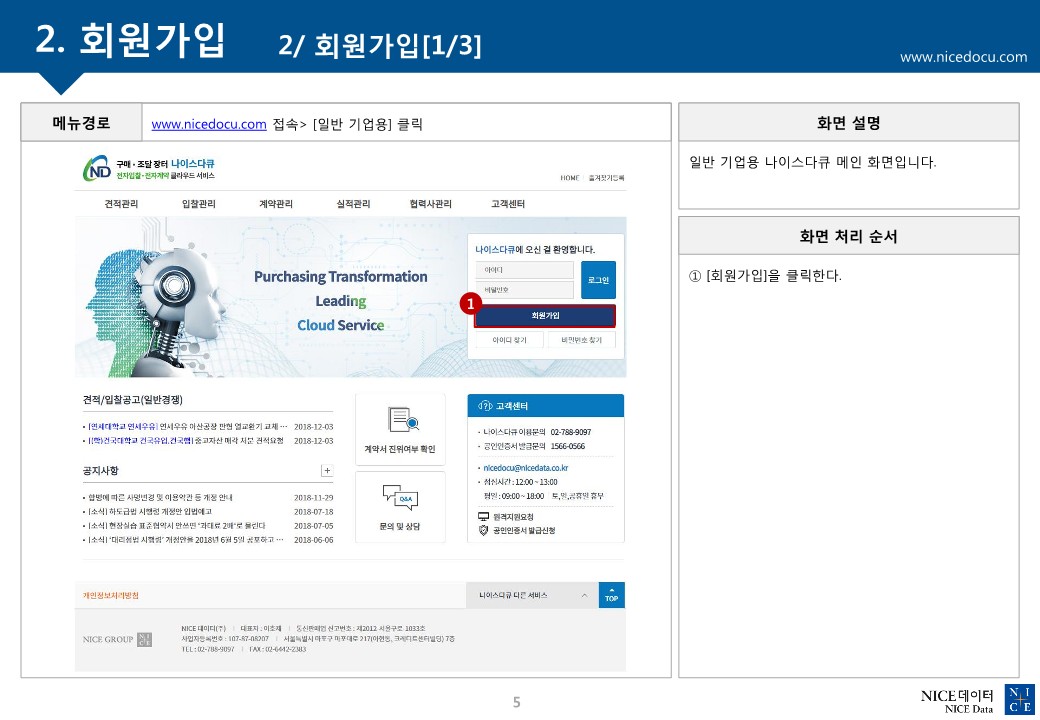The height and width of the screenshot is (720, 1040).
Task: Click the date 2018-11-29 in notices
Action: [314, 497]
